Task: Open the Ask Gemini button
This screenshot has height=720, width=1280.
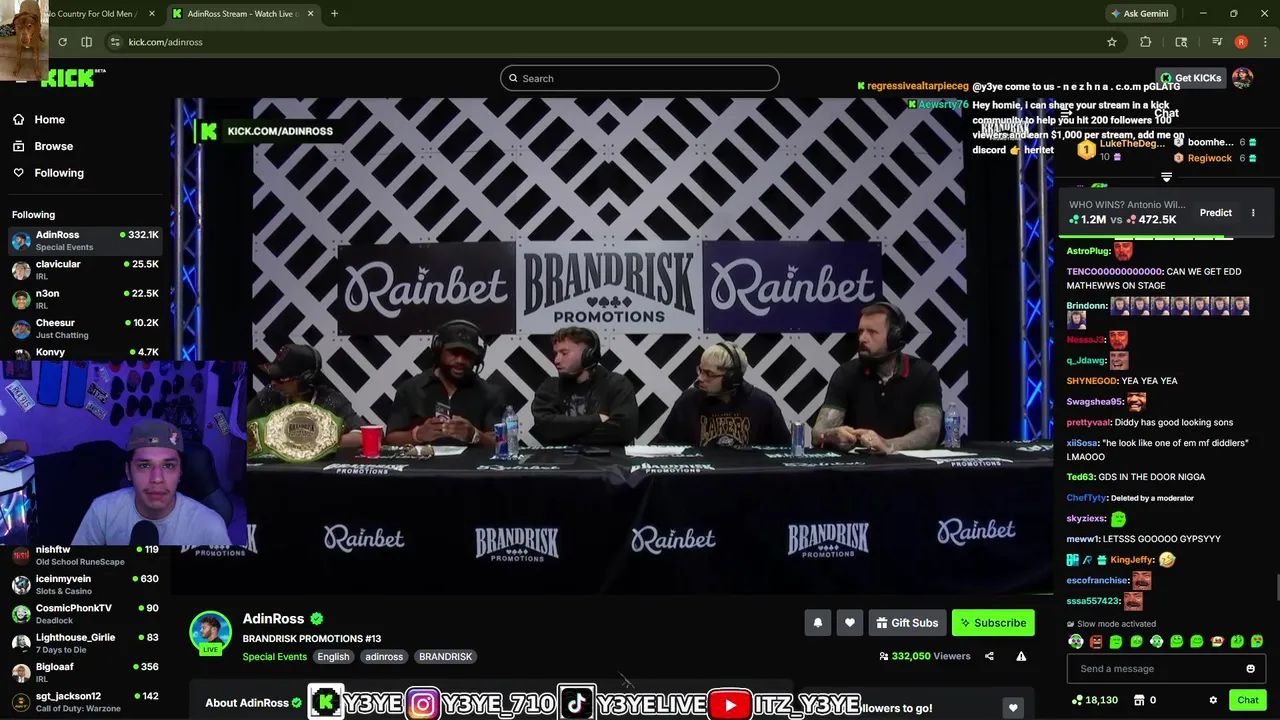Action: coord(1138,13)
